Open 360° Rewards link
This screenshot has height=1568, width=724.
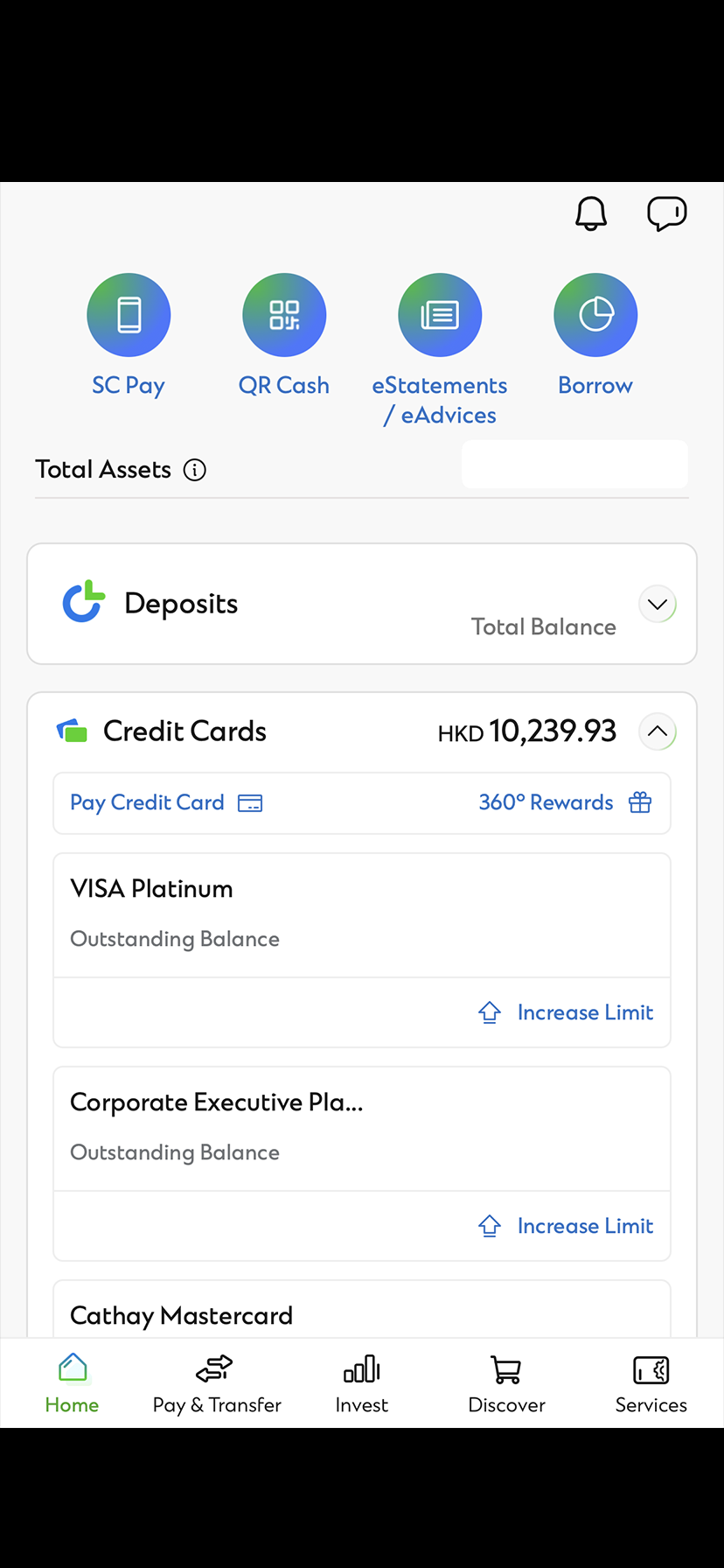pyautogui.click(x=546, y=802)
